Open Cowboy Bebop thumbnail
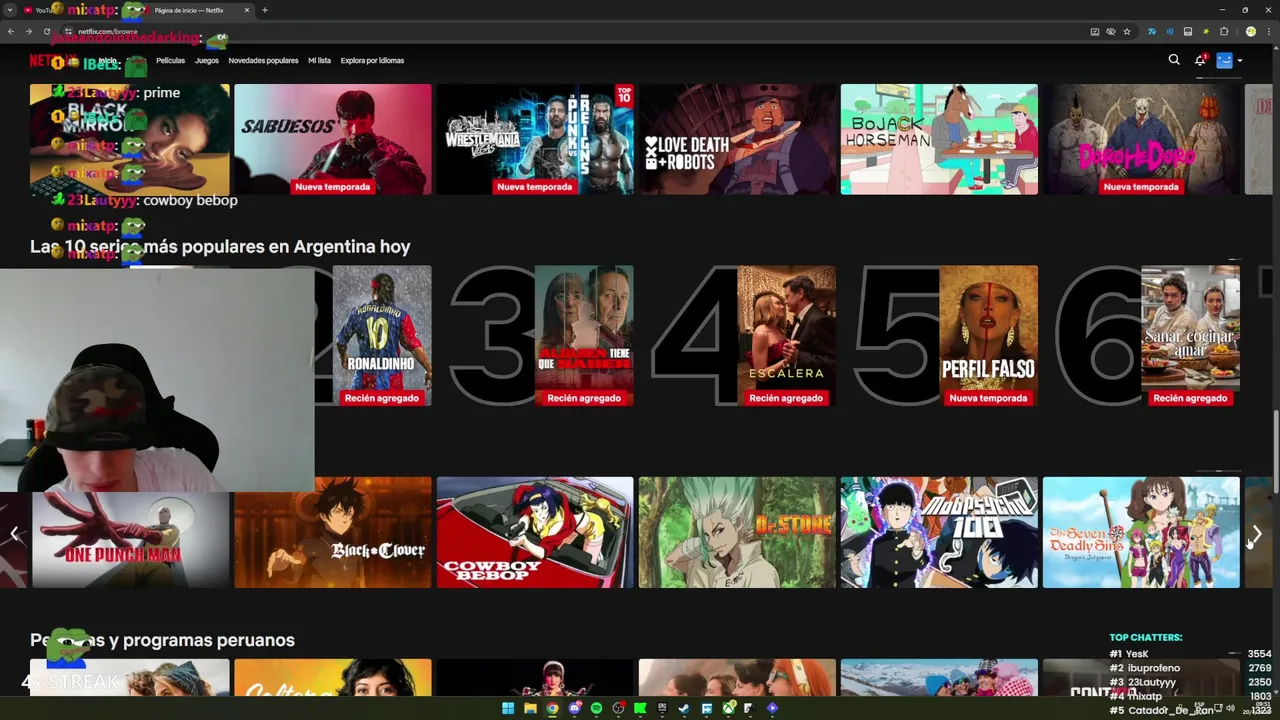 [534, 532]
